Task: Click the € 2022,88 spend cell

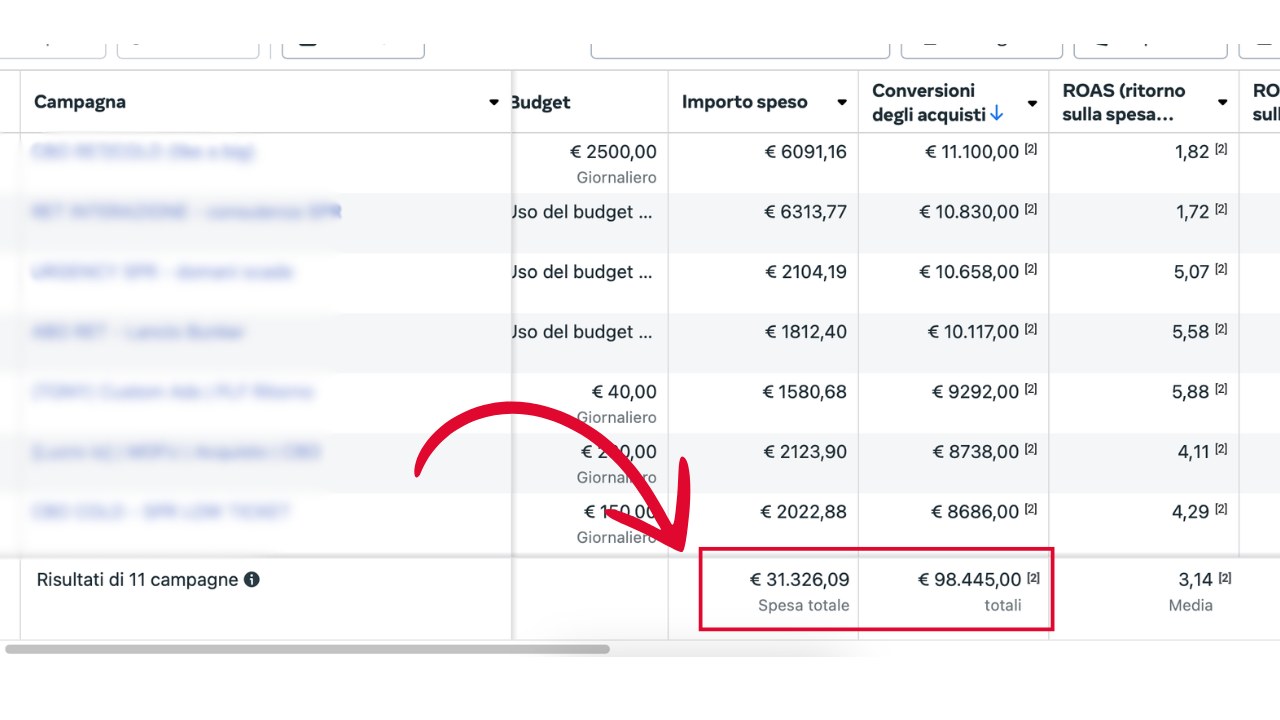Action: tap(804, 512)
